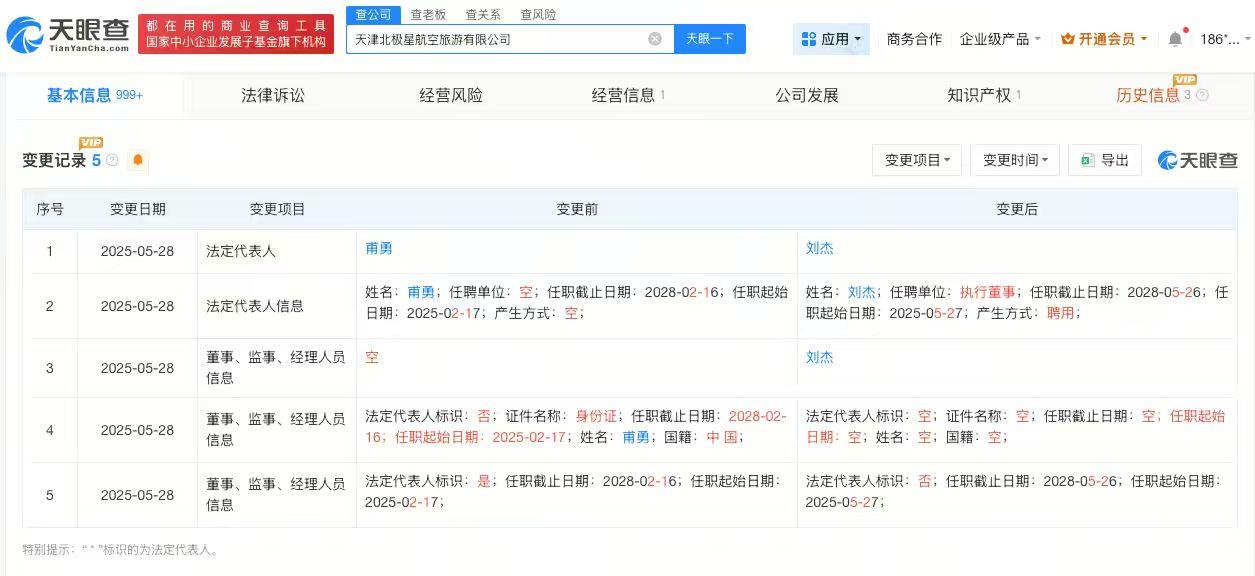Open the account menu 186*...

(x=1225, y=39)
